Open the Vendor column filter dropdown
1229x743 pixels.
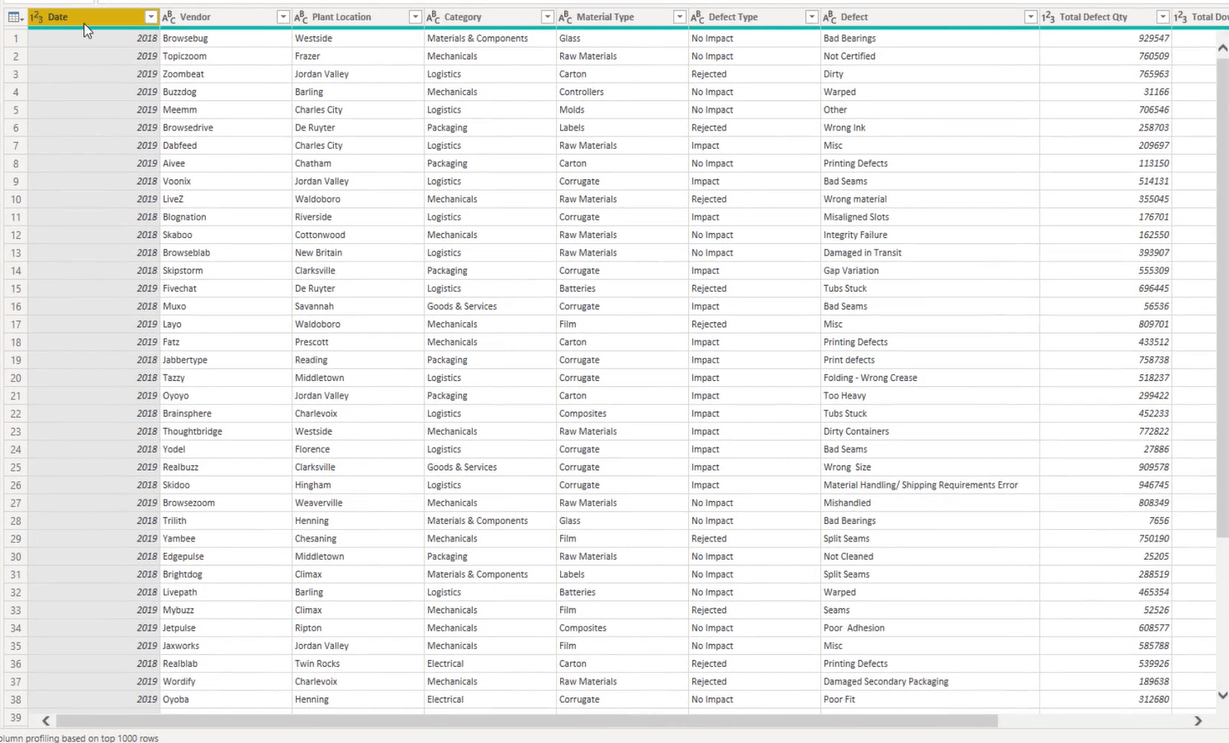tap(282, 17)
